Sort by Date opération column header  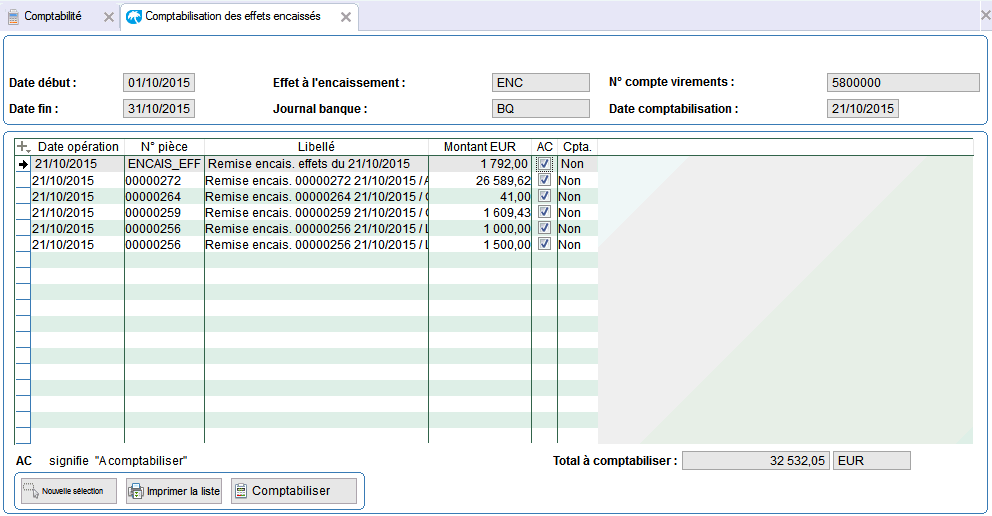click(x=78, y=147)
